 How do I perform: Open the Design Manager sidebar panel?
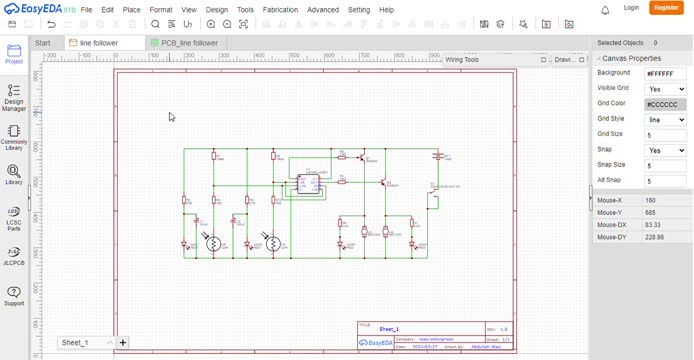point(14,98)
